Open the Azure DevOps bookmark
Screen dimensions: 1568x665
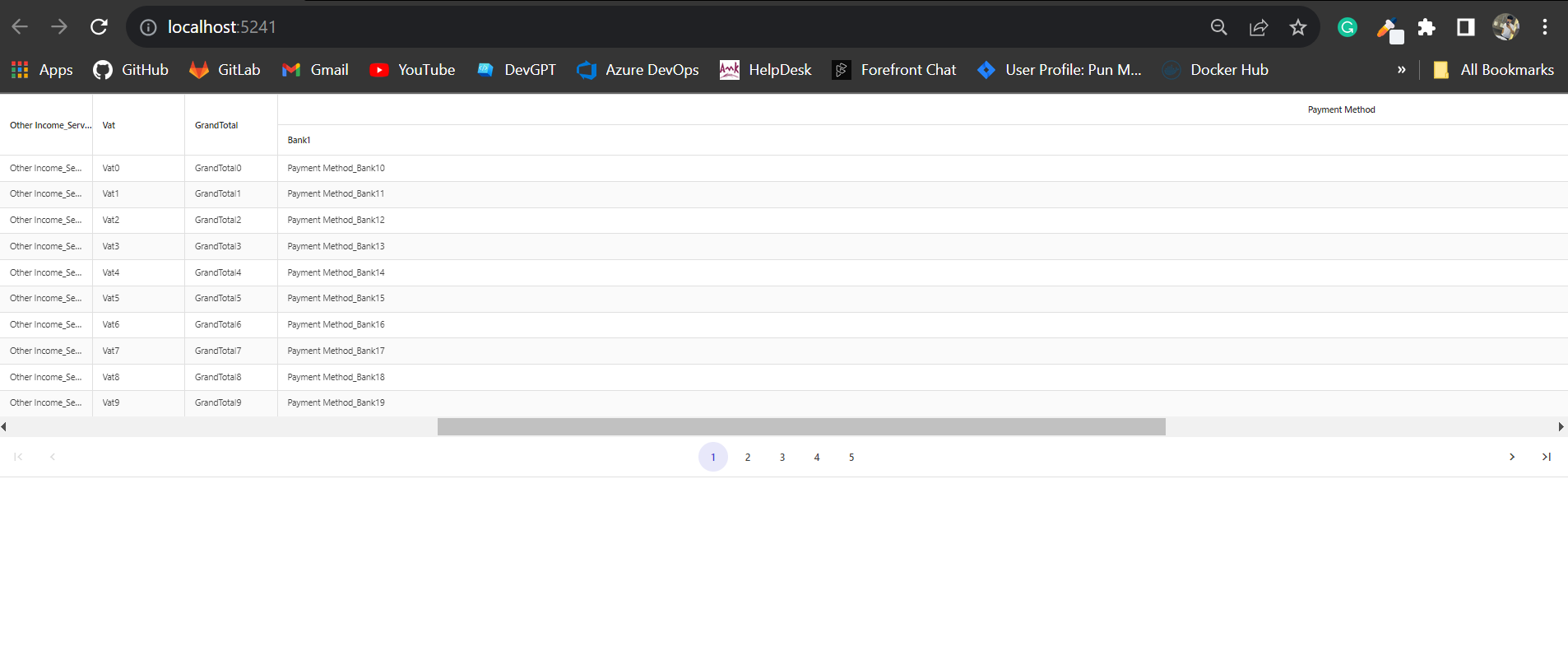[x=638, y=70]
